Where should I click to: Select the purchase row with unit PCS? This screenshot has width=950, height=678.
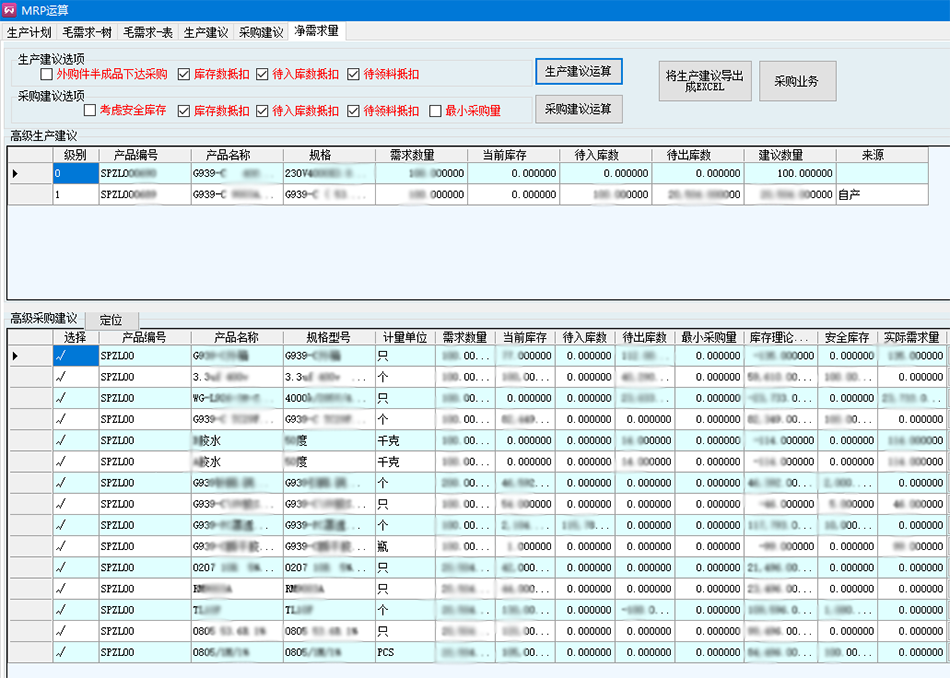click(x=400, y=652)
